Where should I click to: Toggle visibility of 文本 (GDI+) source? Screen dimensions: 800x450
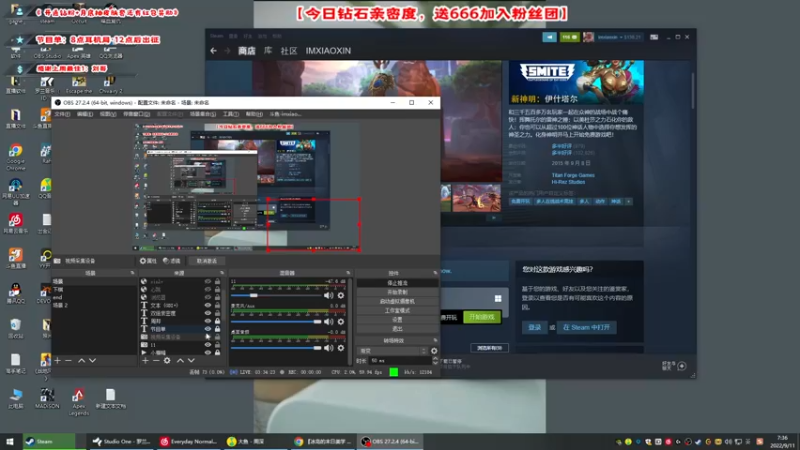208,305
